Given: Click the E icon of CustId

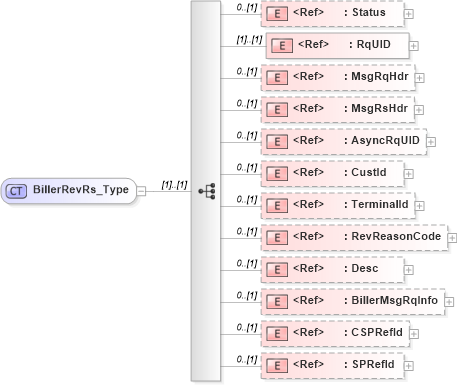Looking at the screenshot, I should click(277, 174).
